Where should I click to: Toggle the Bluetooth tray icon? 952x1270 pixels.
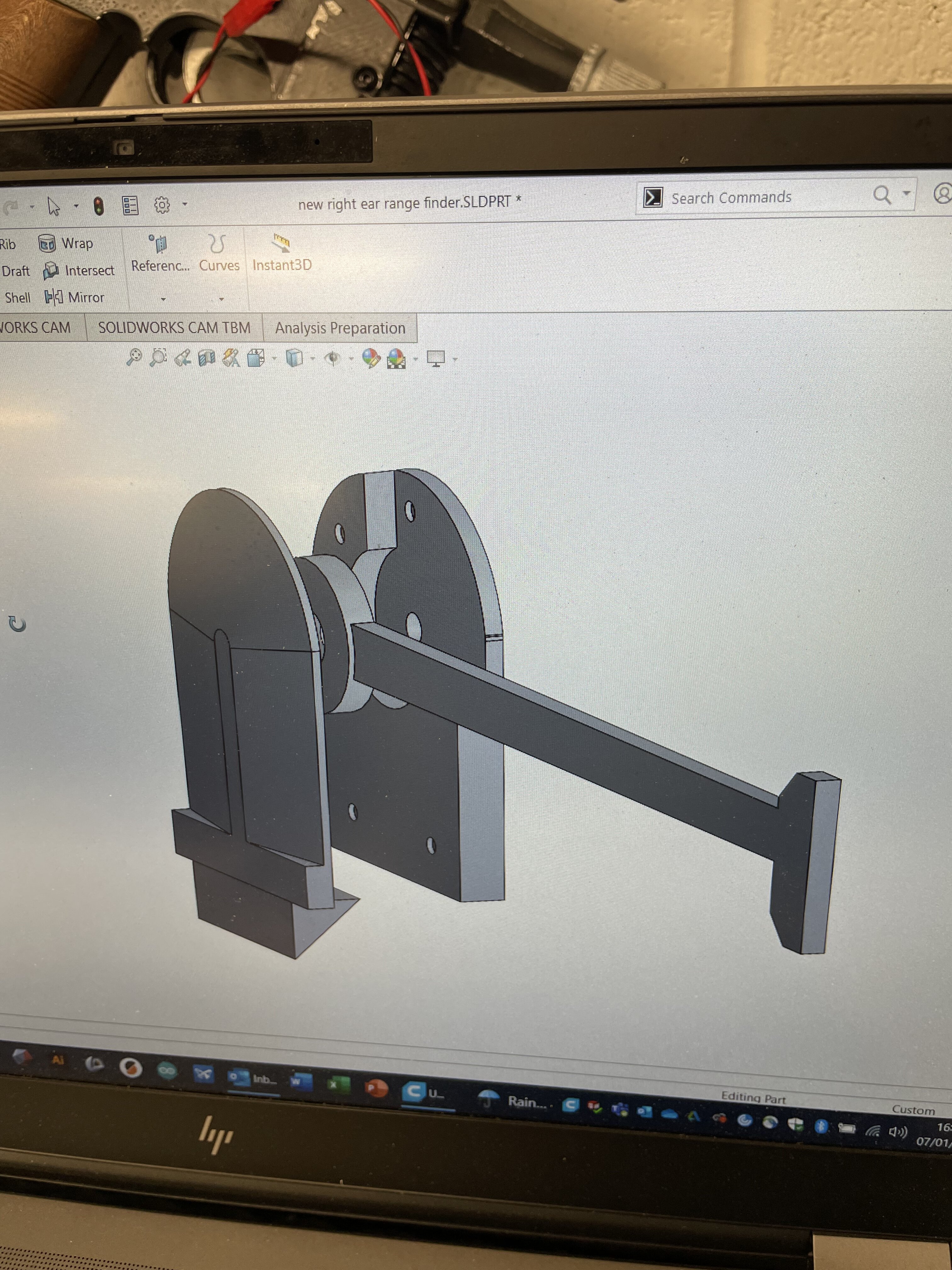[821, 1126]
